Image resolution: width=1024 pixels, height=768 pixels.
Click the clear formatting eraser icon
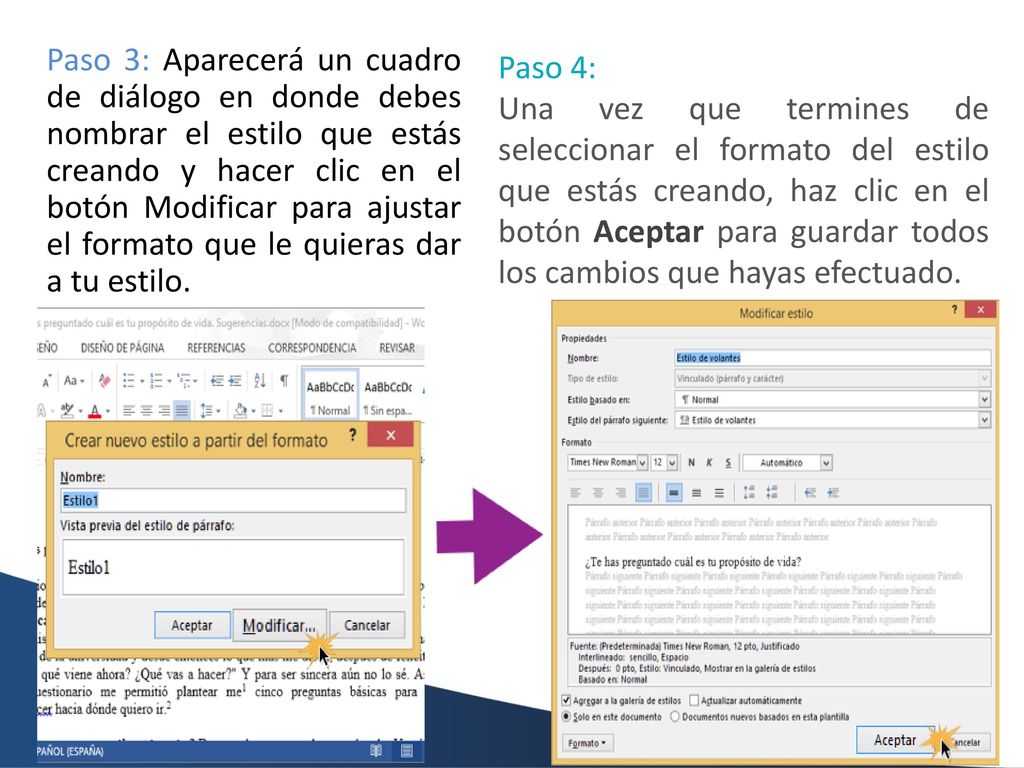104,380
